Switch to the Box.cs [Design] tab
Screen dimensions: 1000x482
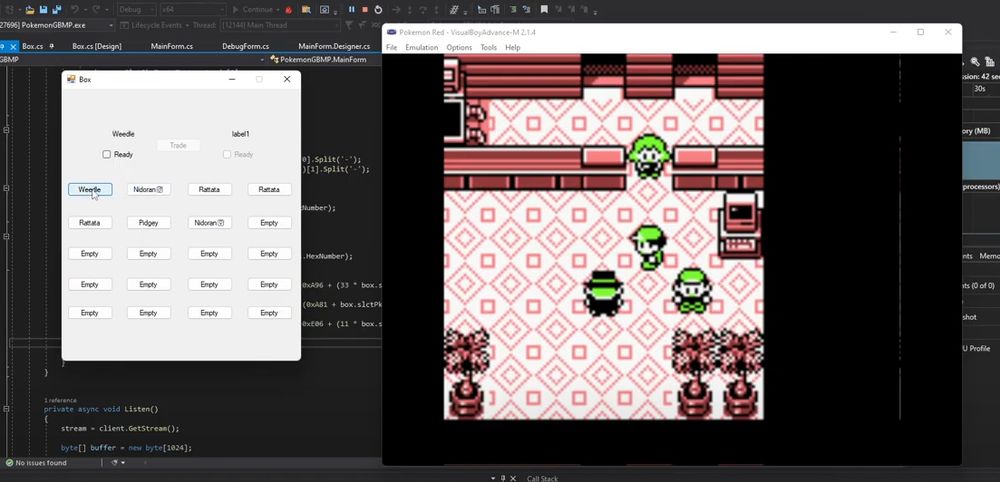click(x=97, y=46)
